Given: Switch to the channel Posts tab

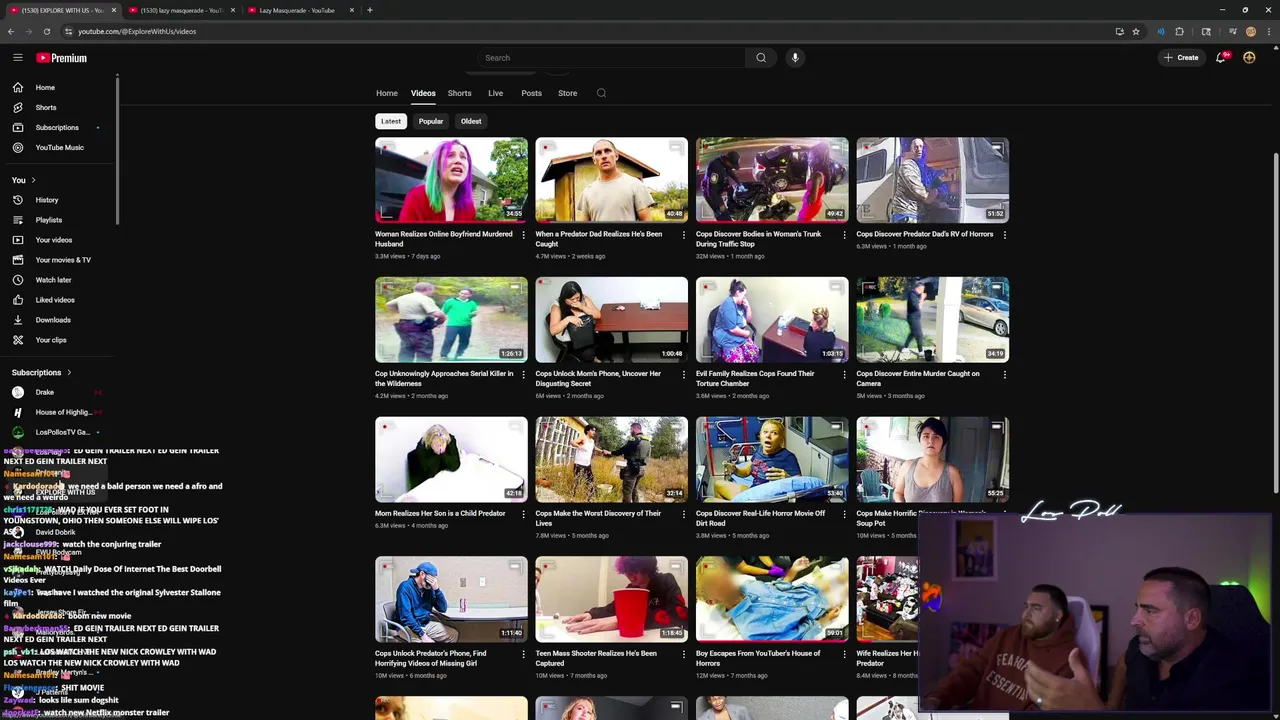Looking at the screenshot, I should pos(531,93).
